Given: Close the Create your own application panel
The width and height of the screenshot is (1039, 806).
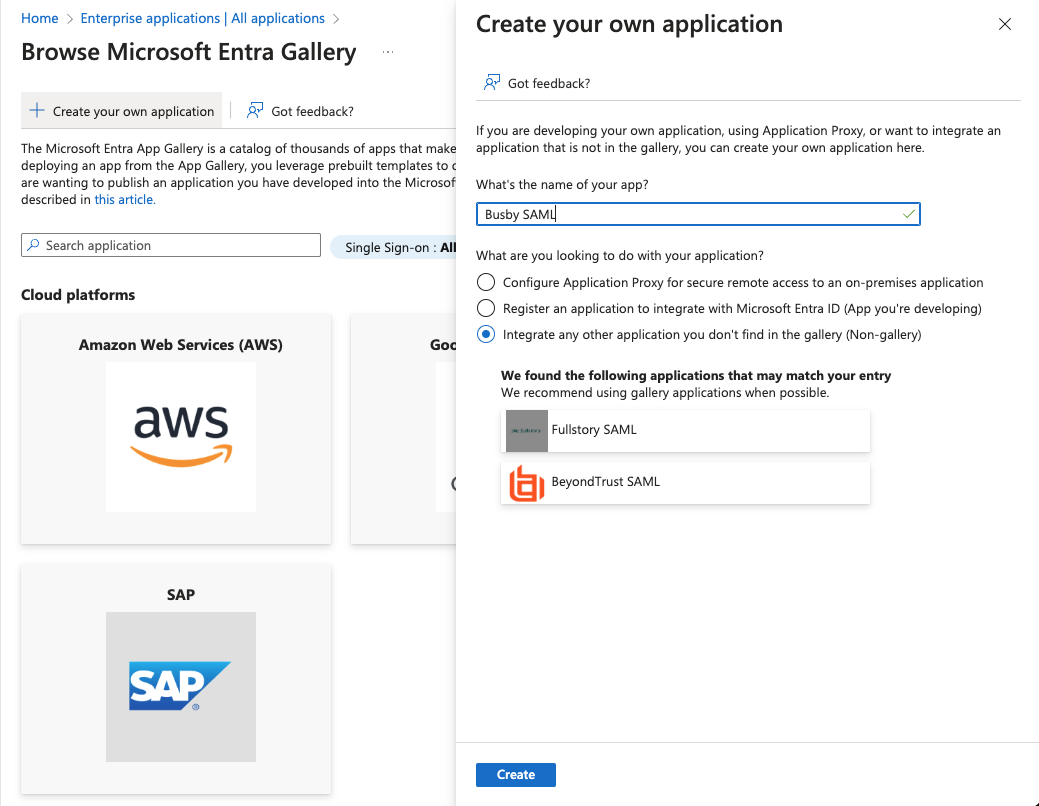Looking at the screenshot, I should coord(1005,25).
